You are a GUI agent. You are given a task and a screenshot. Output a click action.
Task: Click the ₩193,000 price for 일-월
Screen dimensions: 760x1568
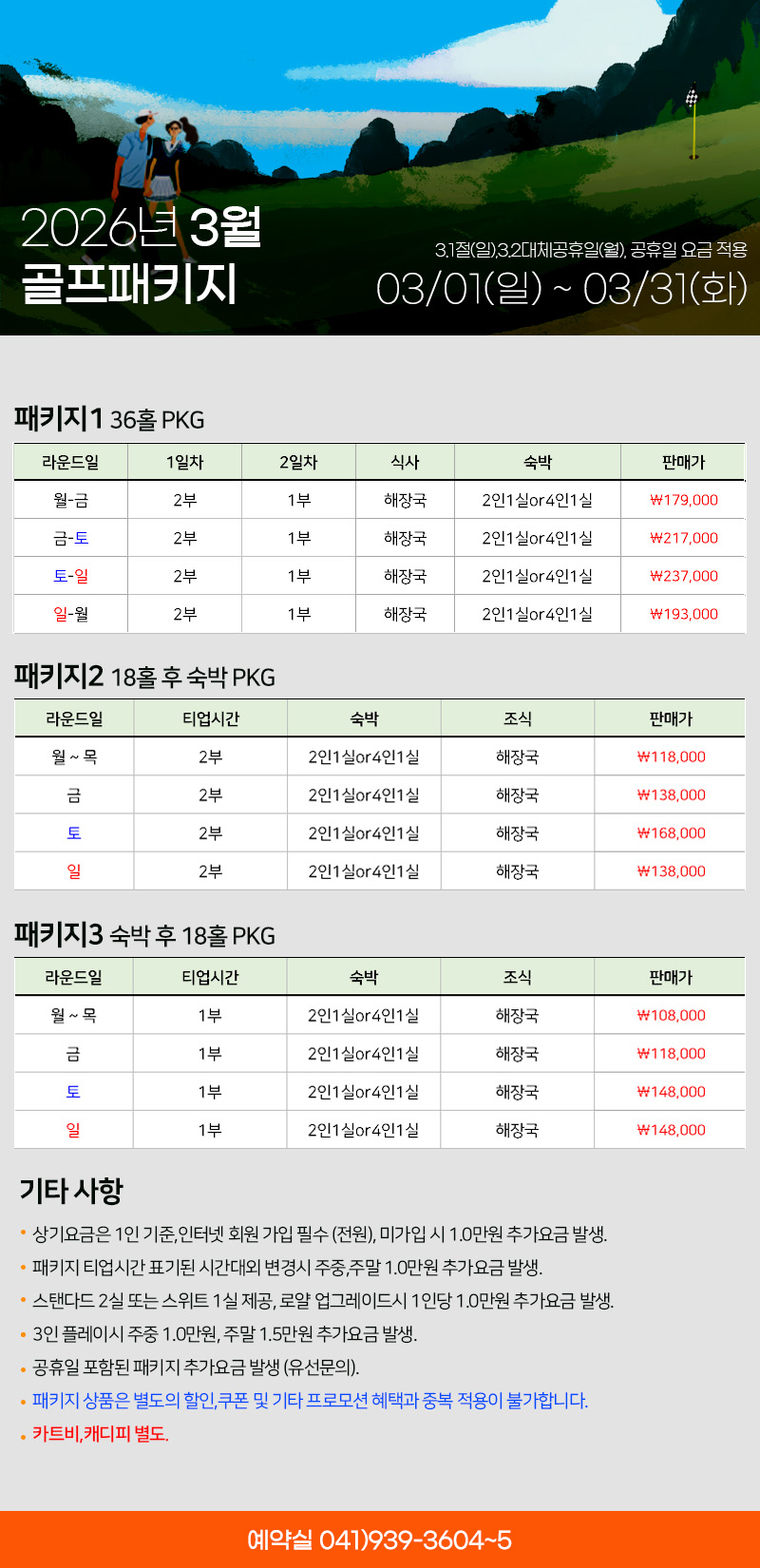[x=683, y=614]
